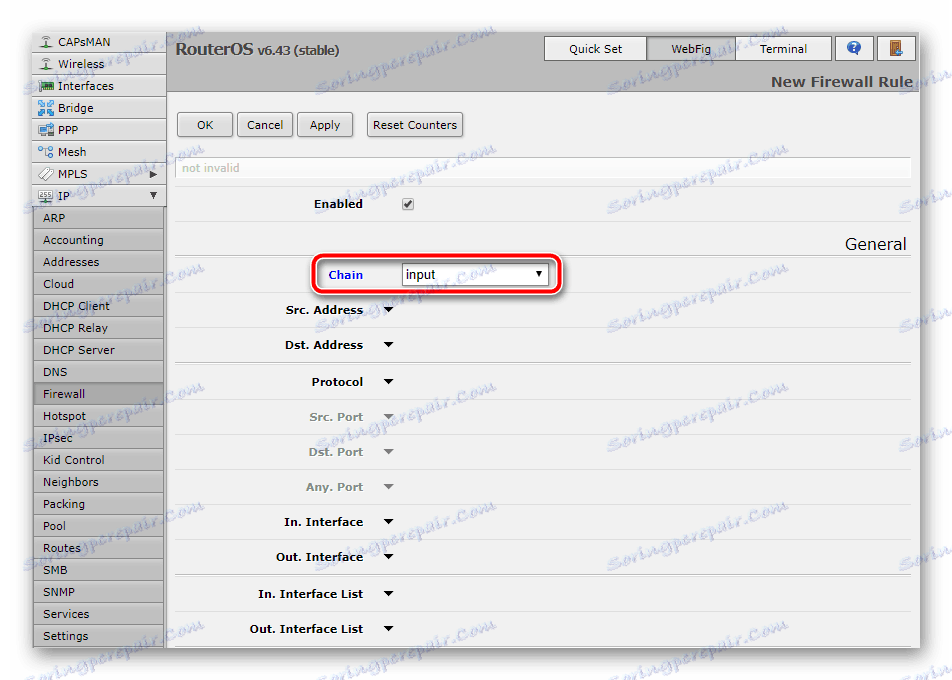The image size is (952, 680).
Task: Open the Cloud submenu item
Action: click(x=98, y=284)
